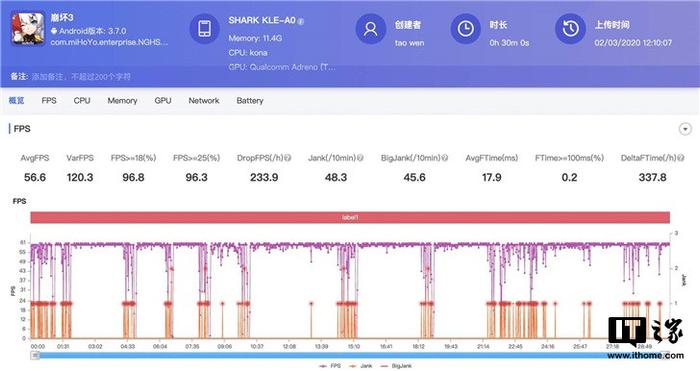Click the upload time history icon
The width and height of the screenshot is (700, 371).
570,29
